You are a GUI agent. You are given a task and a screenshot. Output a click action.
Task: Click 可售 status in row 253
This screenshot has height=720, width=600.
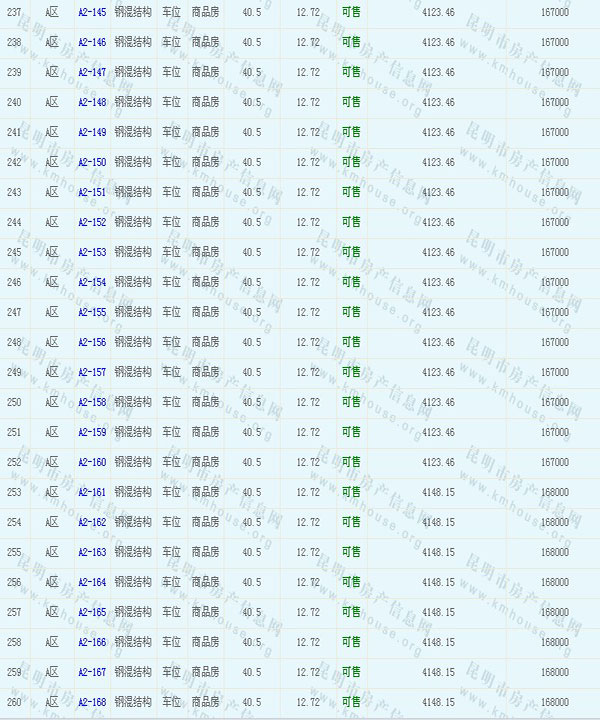point(351,492)
